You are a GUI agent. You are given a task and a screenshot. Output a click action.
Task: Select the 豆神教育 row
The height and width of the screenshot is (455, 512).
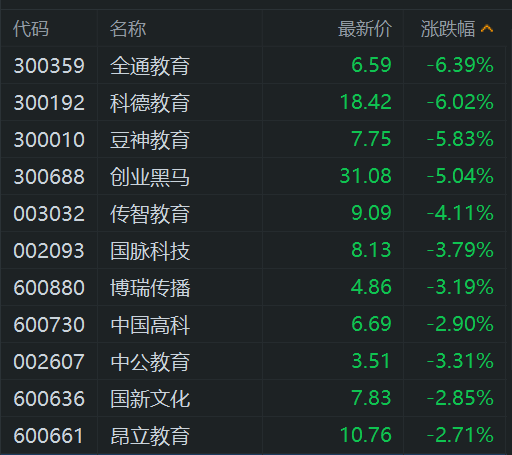click(x=253, y=139)
